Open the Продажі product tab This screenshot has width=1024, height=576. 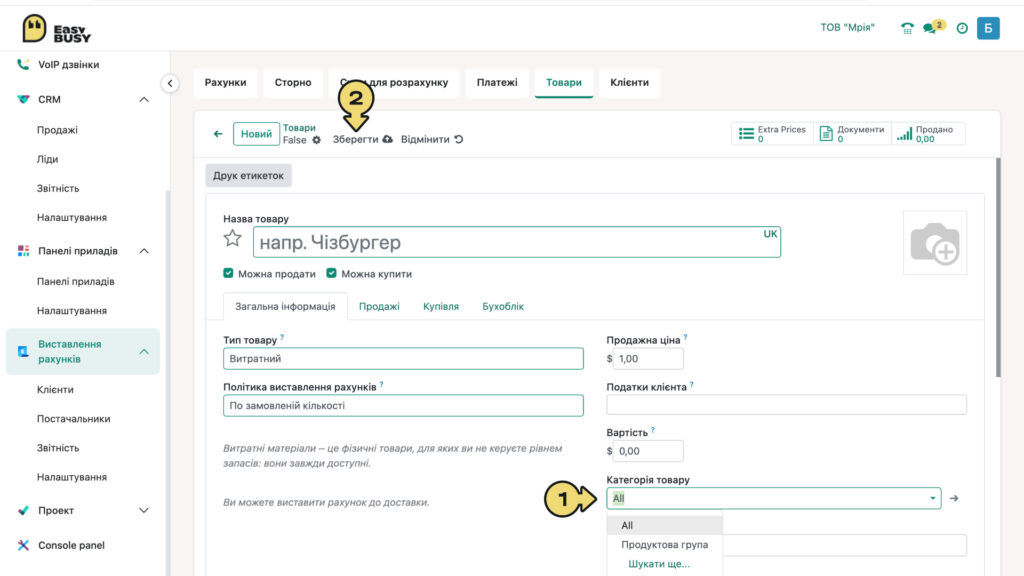pyautogui.click(x=379, y=306)
